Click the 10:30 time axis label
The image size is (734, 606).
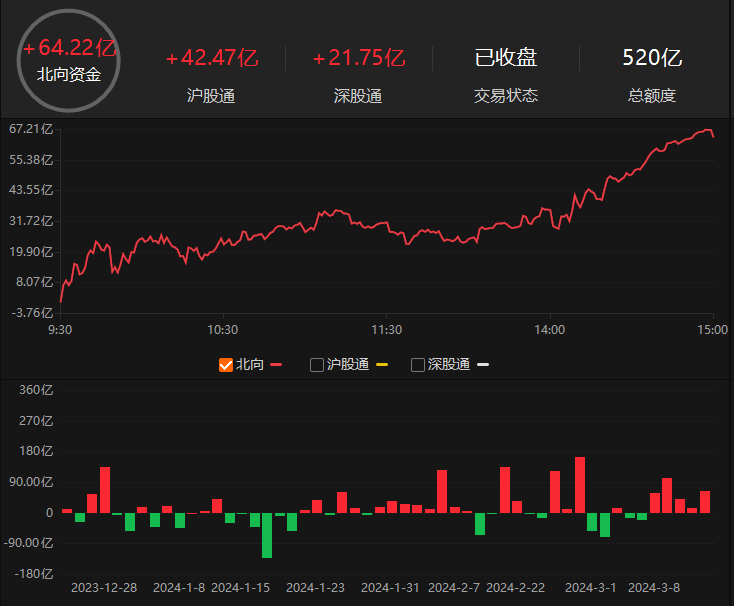(223, 330)
